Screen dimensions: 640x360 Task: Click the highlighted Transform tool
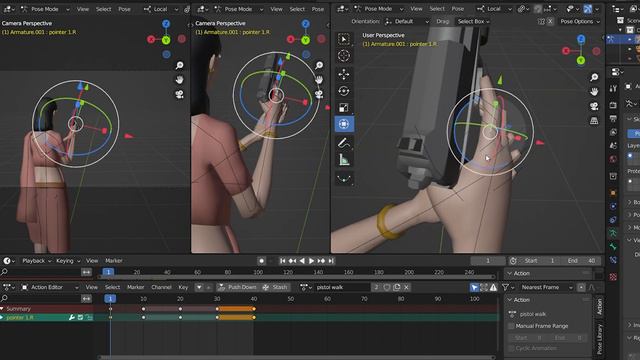(x=344, y=124)
